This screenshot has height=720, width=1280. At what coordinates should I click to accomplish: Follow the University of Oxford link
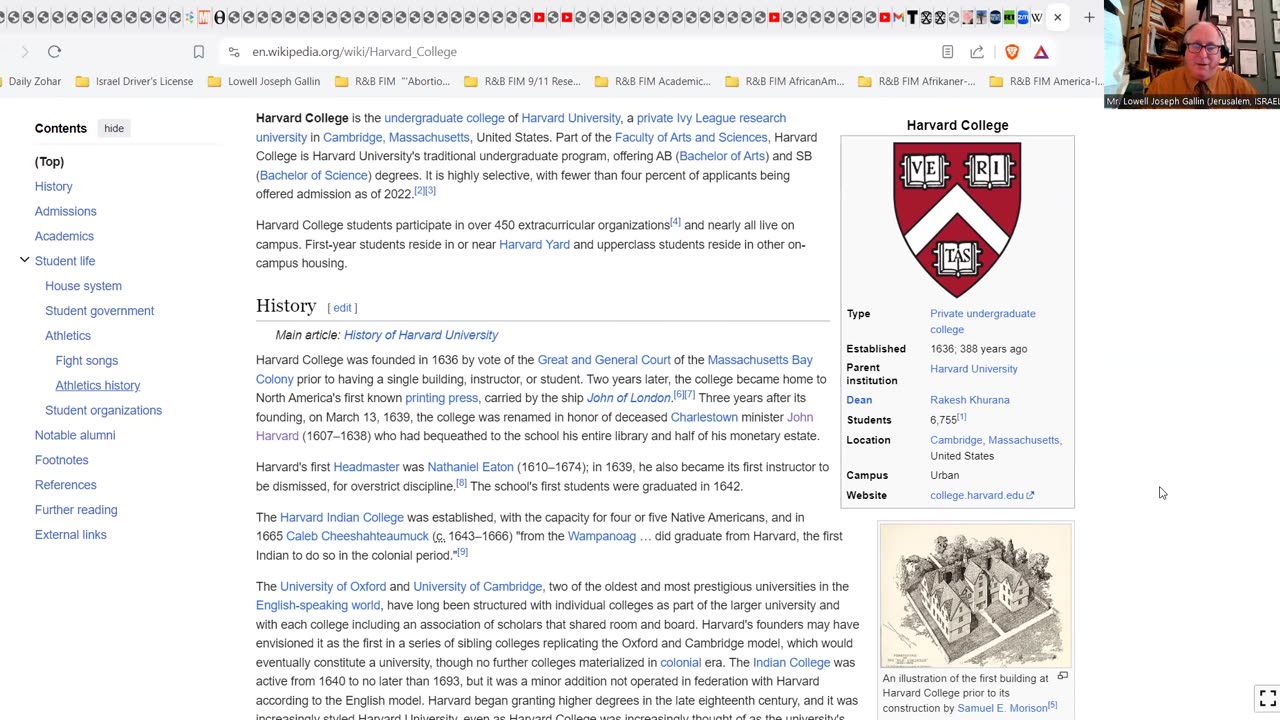coord(333,586)
